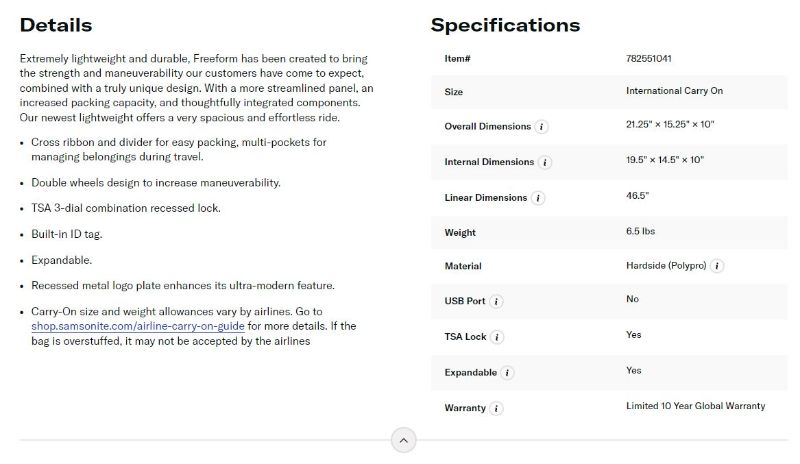Click the Specifications heading
This screenshot has width=800, height=464.
[x=505, y=25]
